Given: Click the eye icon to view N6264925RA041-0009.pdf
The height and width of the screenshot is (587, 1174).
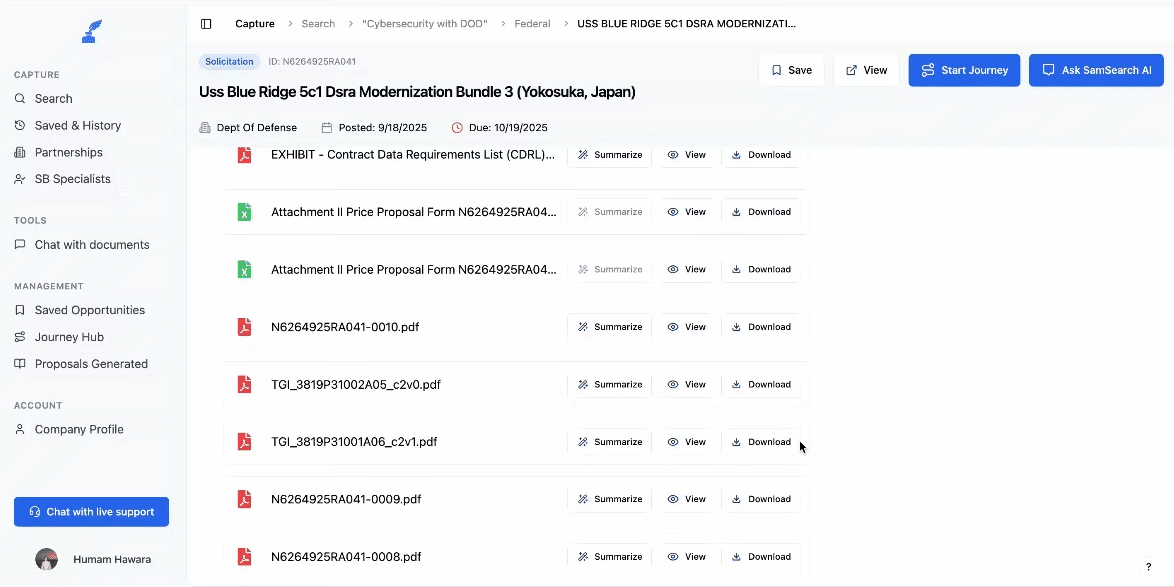Looking at the screenshot, I should (672, 498).
